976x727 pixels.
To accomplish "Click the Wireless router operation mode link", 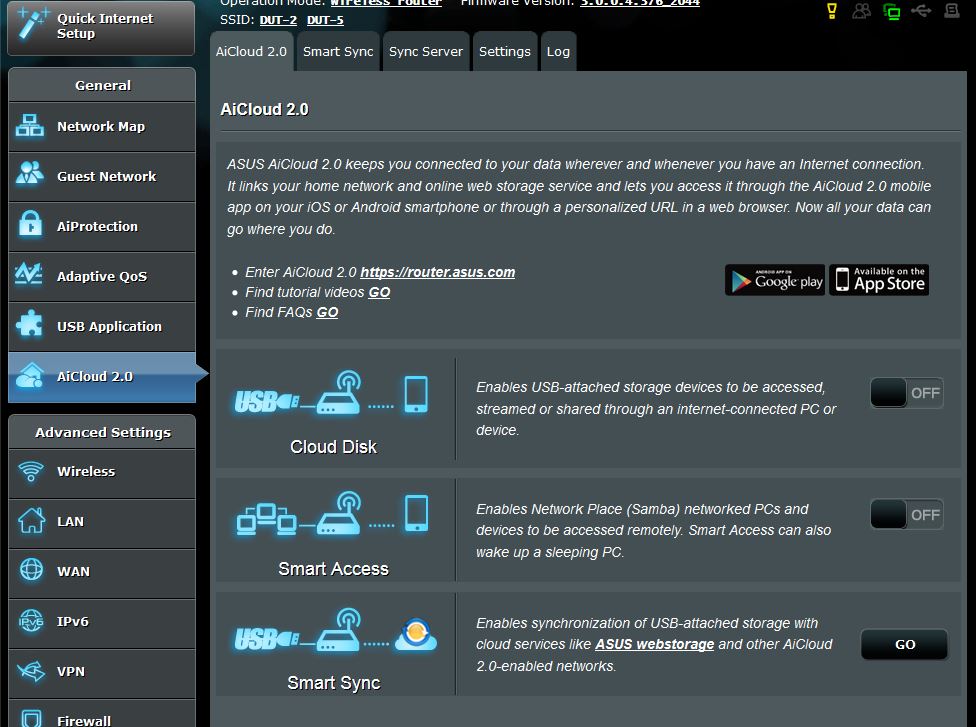I will pos(386,3).
